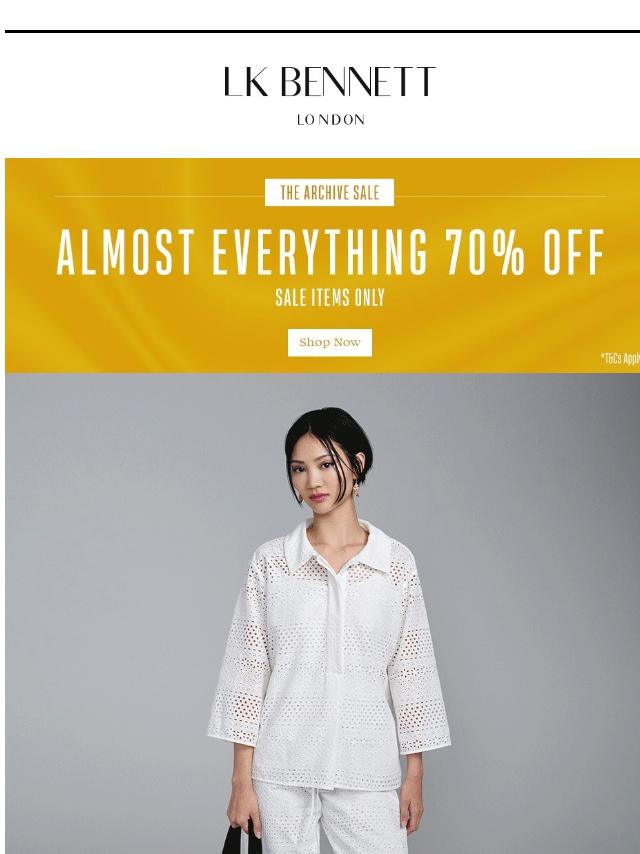
Task: Click the model's gold earring
Action: [358, 489]
